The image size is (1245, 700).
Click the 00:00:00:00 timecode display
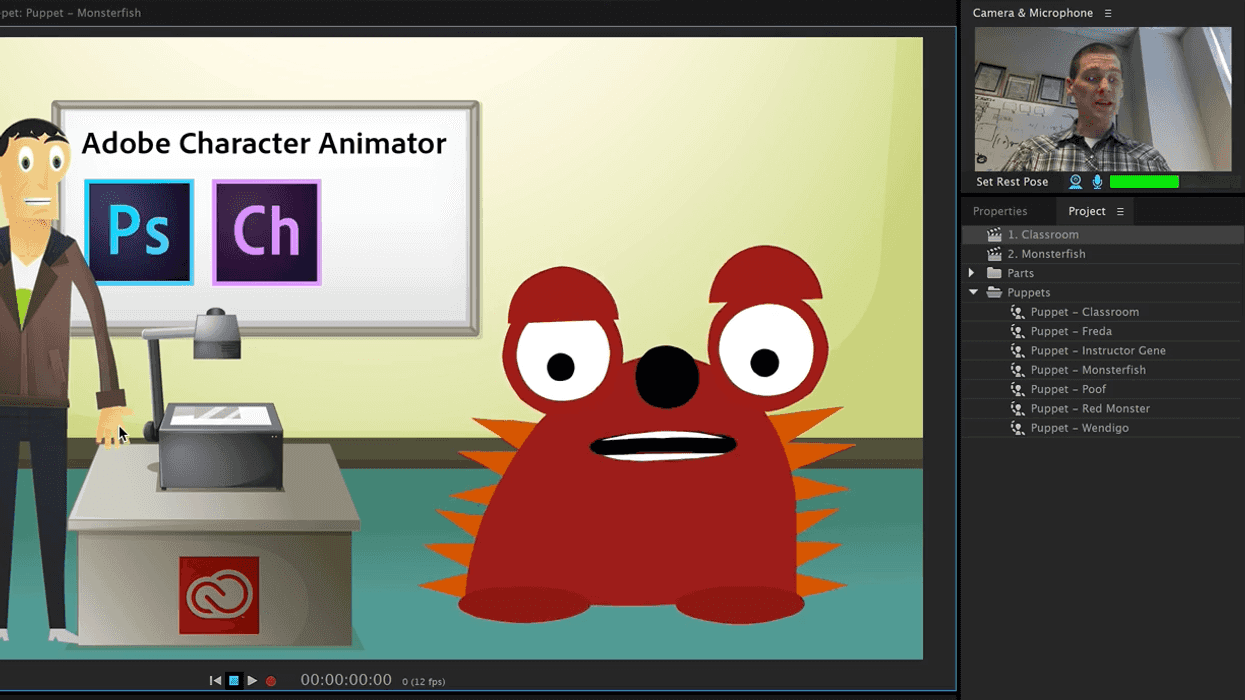point(346,680)
